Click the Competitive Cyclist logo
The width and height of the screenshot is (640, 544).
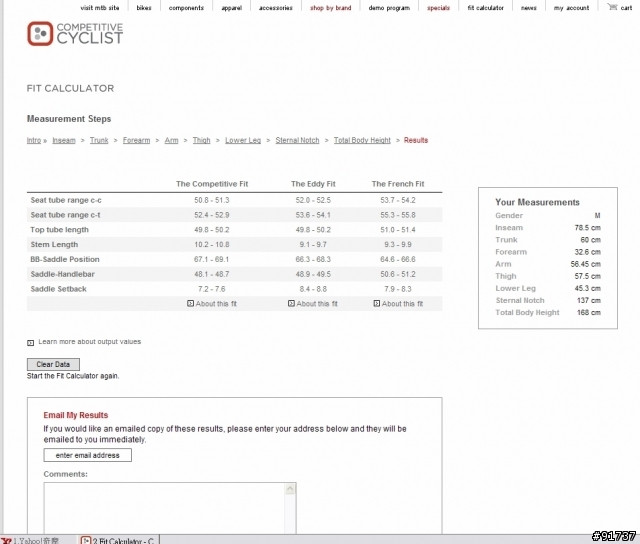tap(75, 33)
